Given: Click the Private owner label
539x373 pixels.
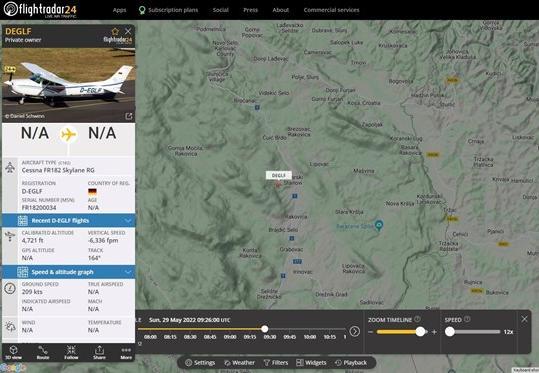Looking at the screenshot, I should pos(23,40).
